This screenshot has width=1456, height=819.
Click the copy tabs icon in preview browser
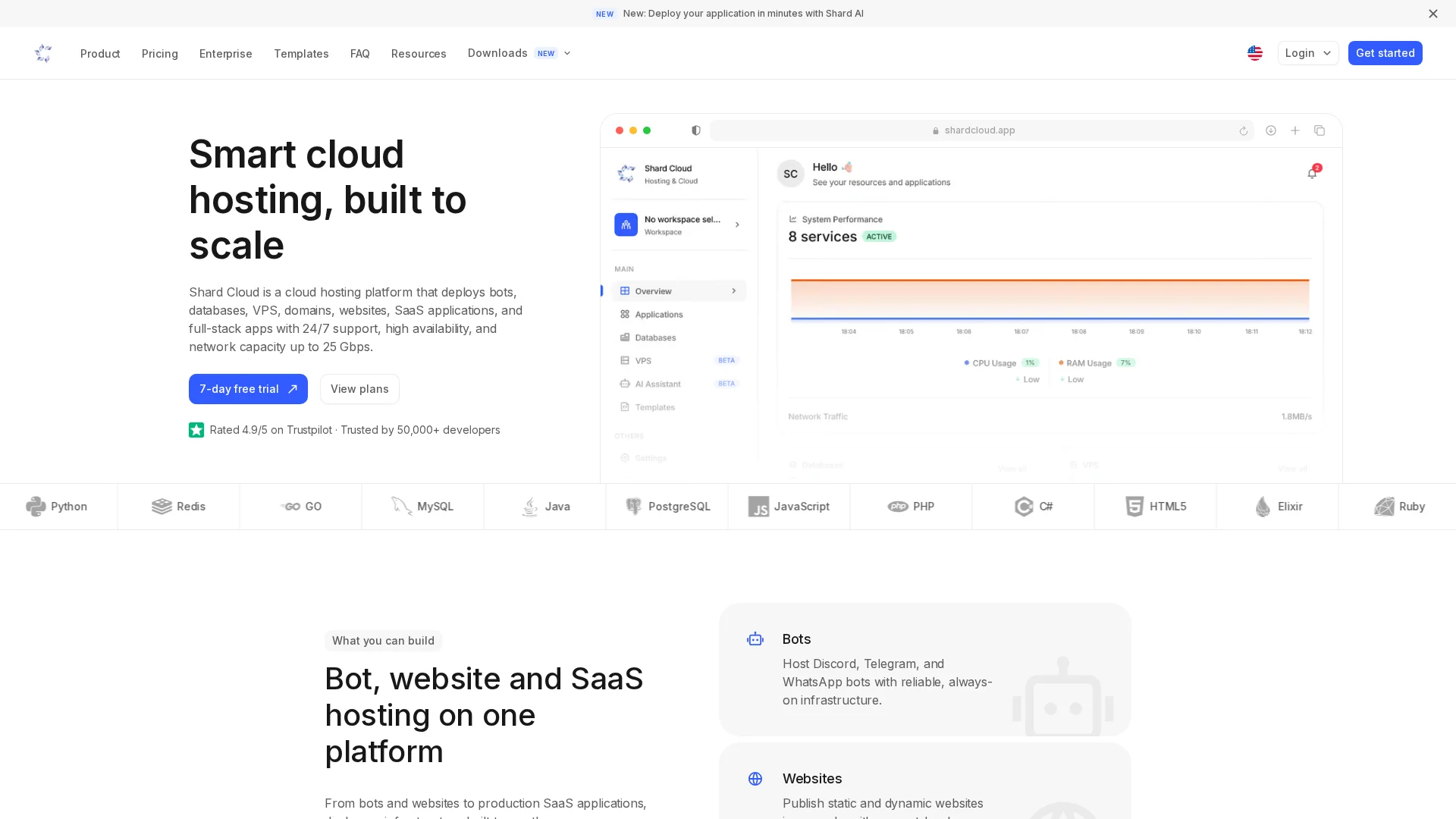pyautogui.click(x=1319, y=130)
